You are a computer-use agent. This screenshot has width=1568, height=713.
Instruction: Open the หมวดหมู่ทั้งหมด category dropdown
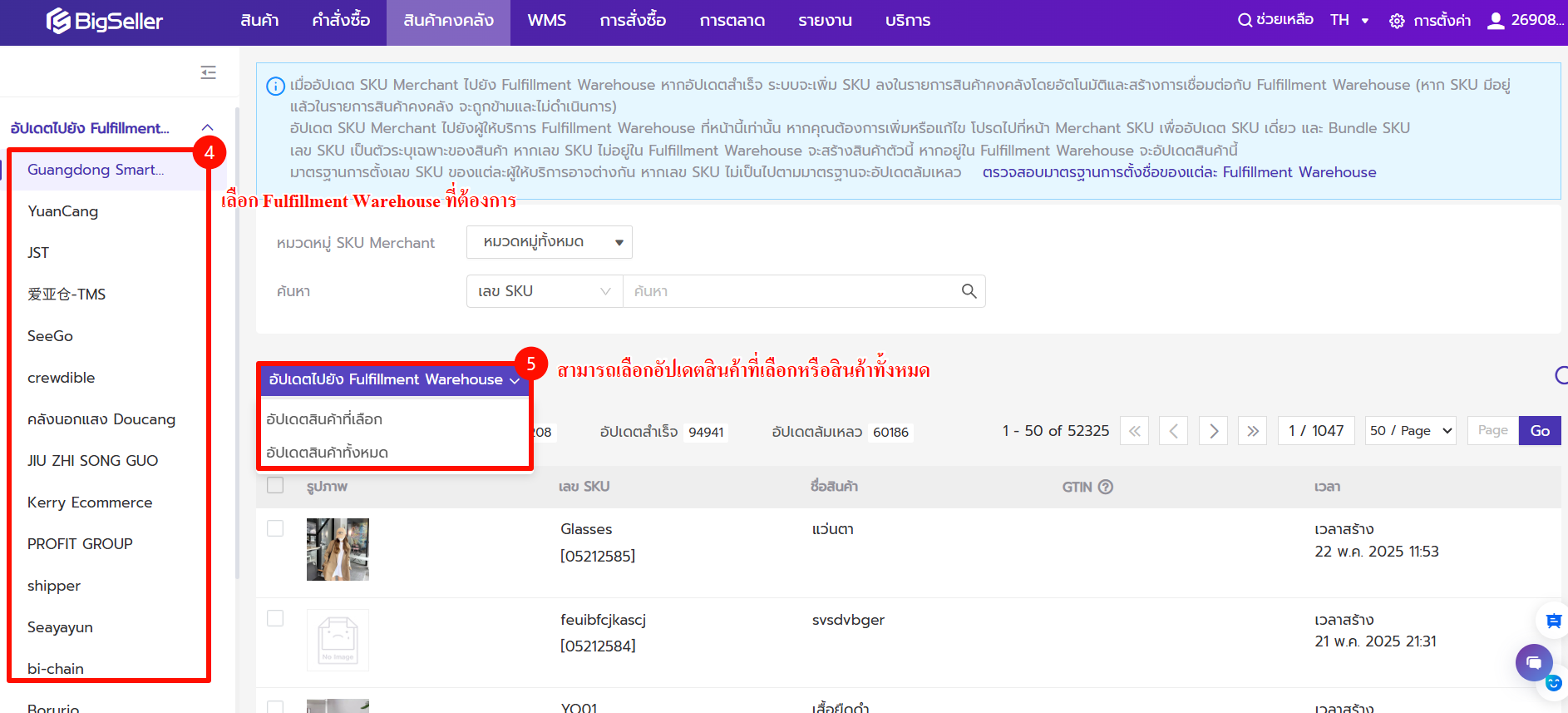click(550, 242)
